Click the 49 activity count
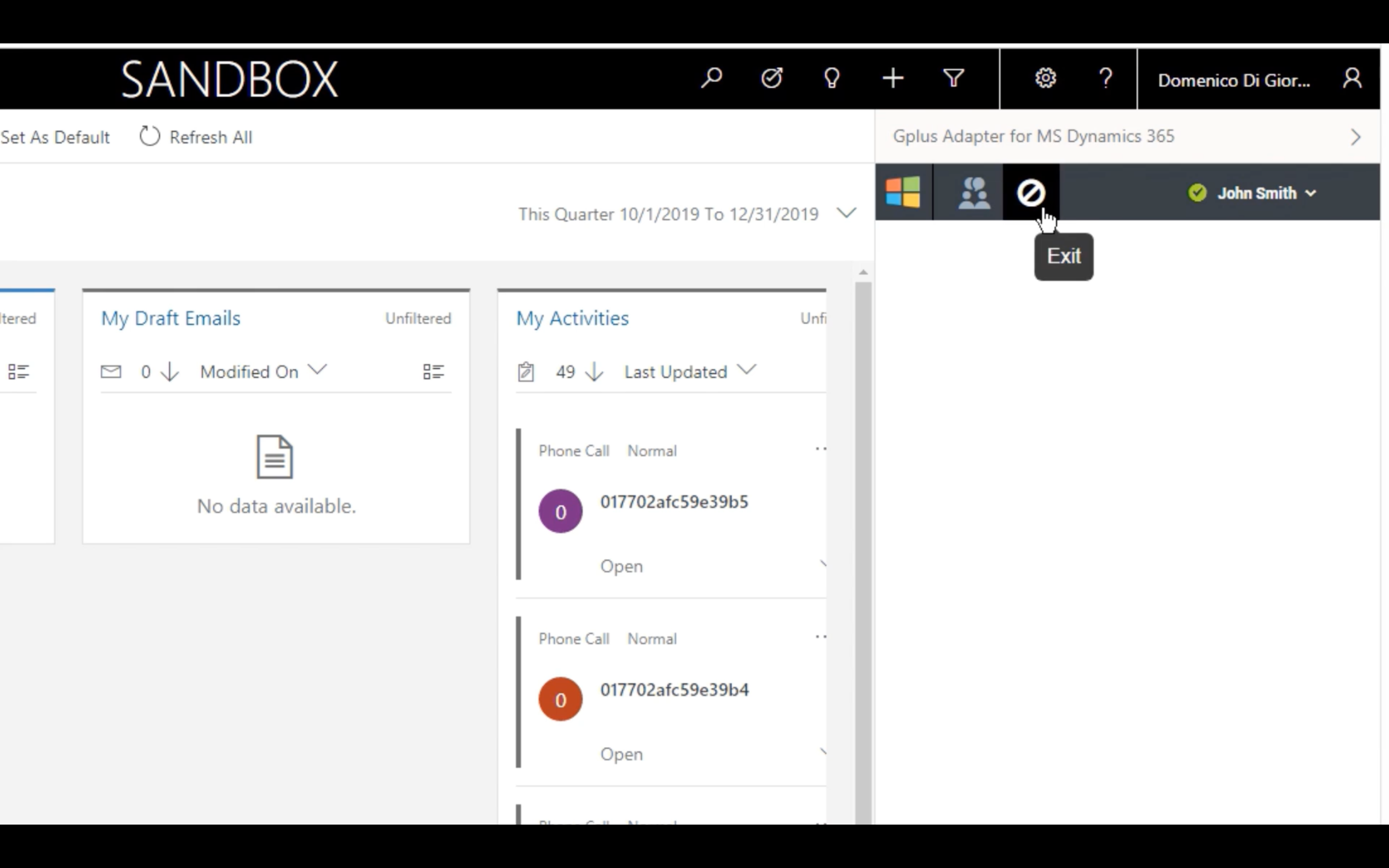Image resolution: width=1389 pixels, height=868 pixels. tap(565, 372)
